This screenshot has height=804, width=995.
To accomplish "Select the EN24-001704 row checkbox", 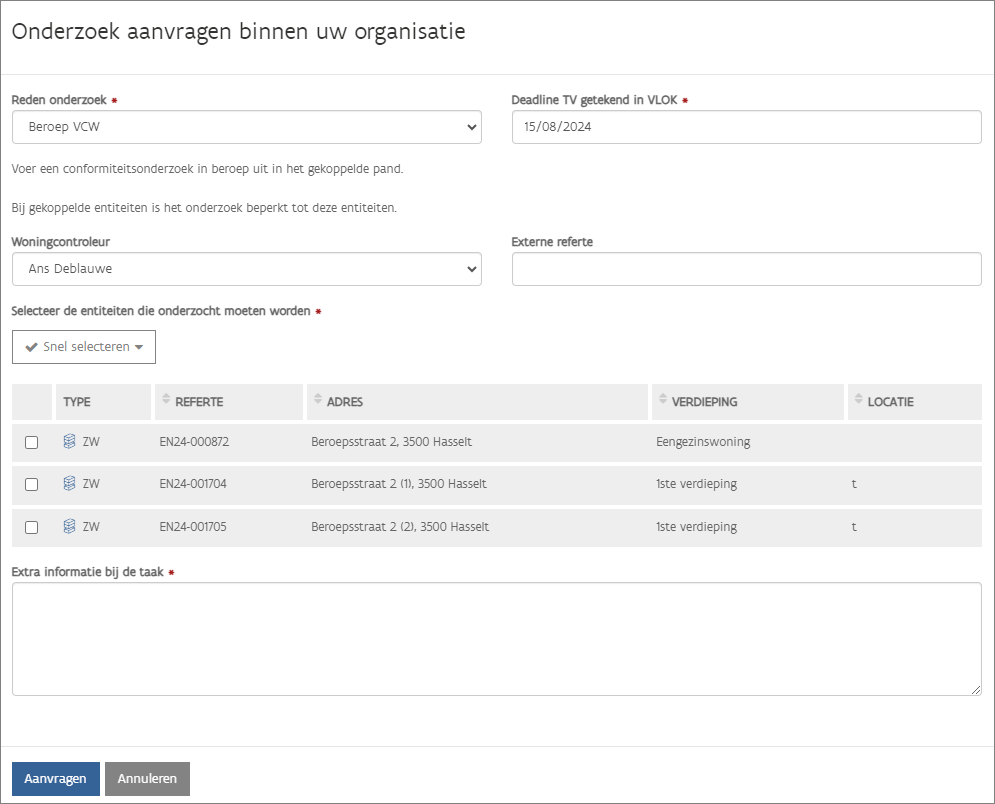I will tap(31, 484).
